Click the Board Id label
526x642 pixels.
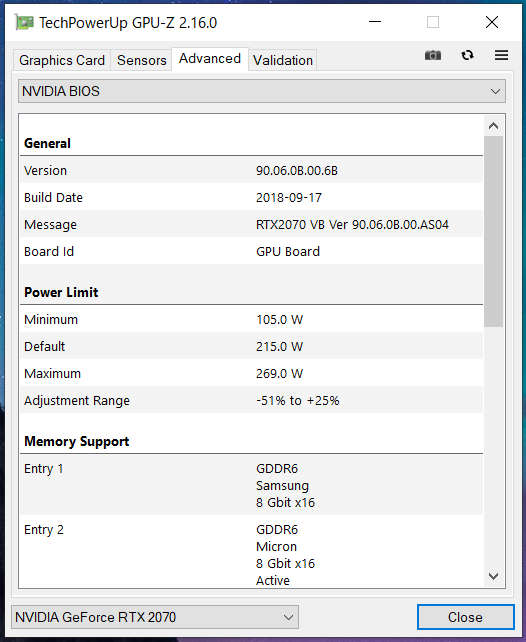pyautogui.click(x=49, y=251)
